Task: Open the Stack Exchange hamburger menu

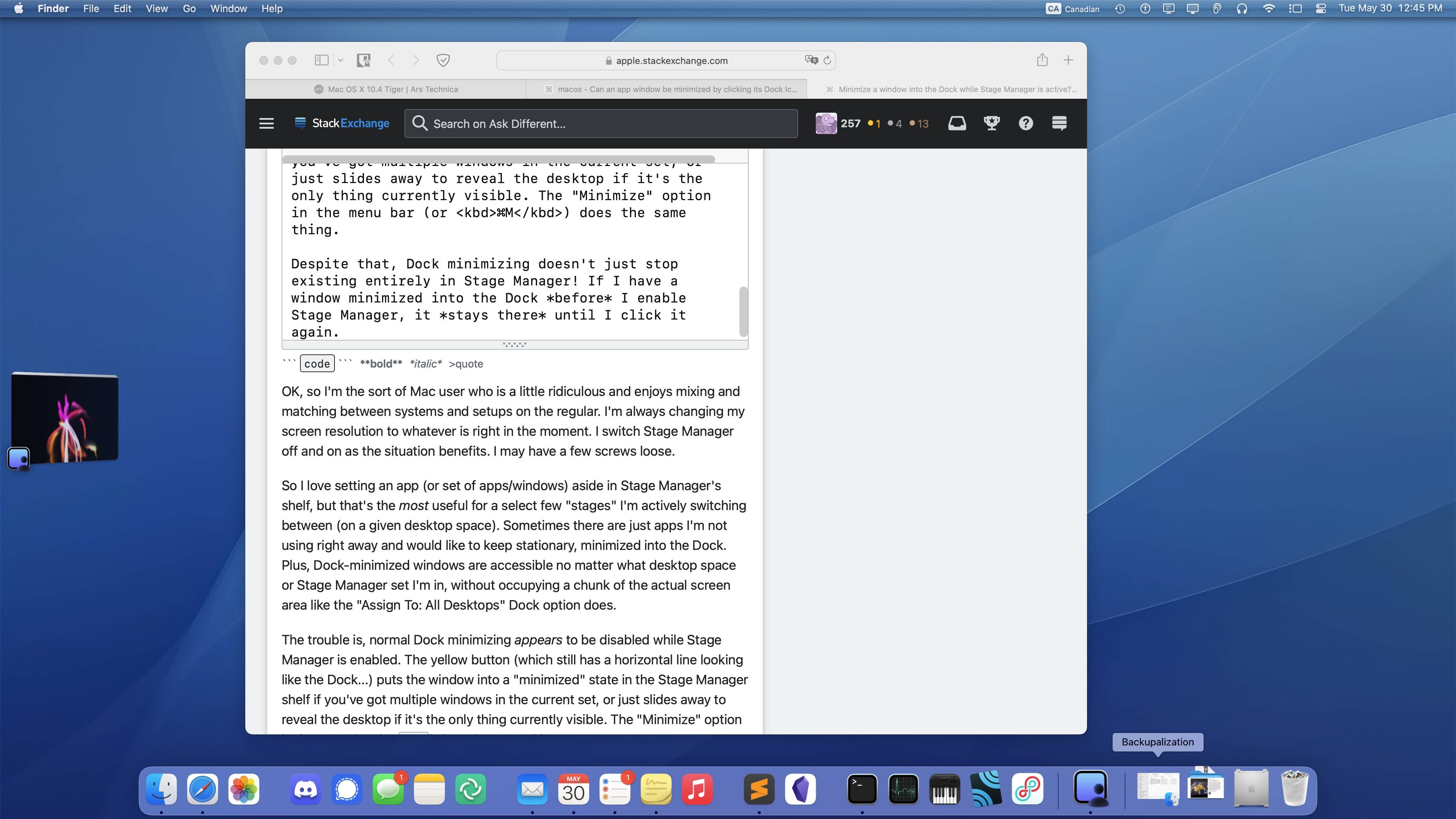Action: [266, 123]
